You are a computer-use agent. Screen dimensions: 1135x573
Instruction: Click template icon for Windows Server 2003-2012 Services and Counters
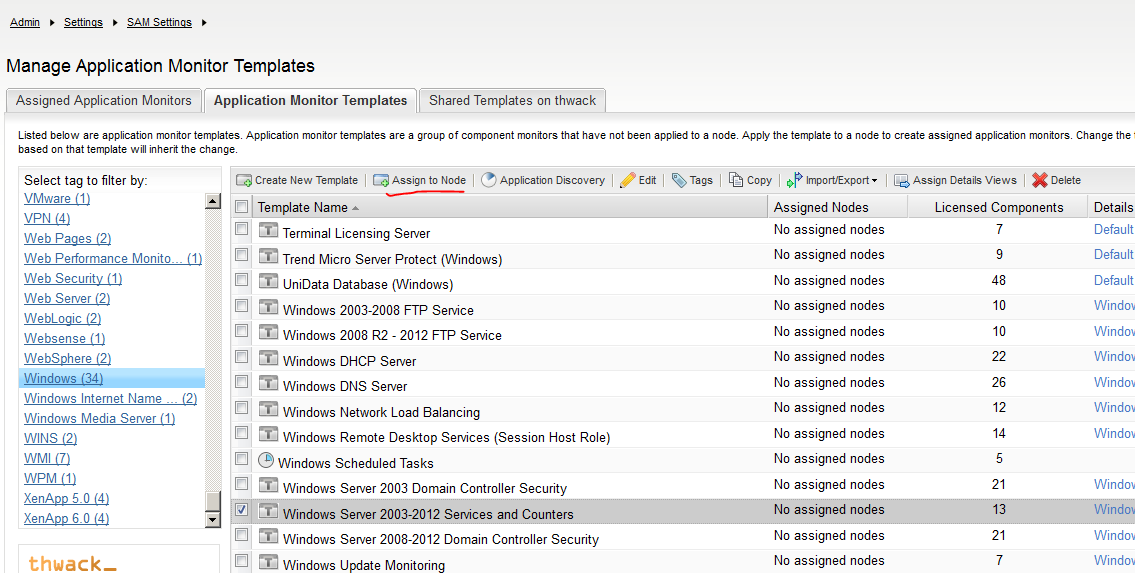click(x=269, y=512)
